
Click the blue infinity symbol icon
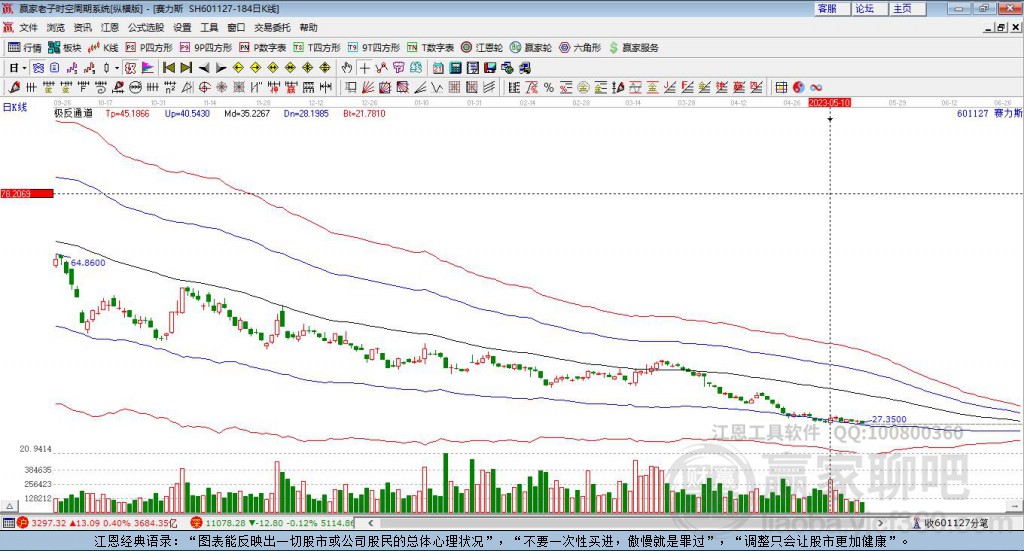(816, 87)
